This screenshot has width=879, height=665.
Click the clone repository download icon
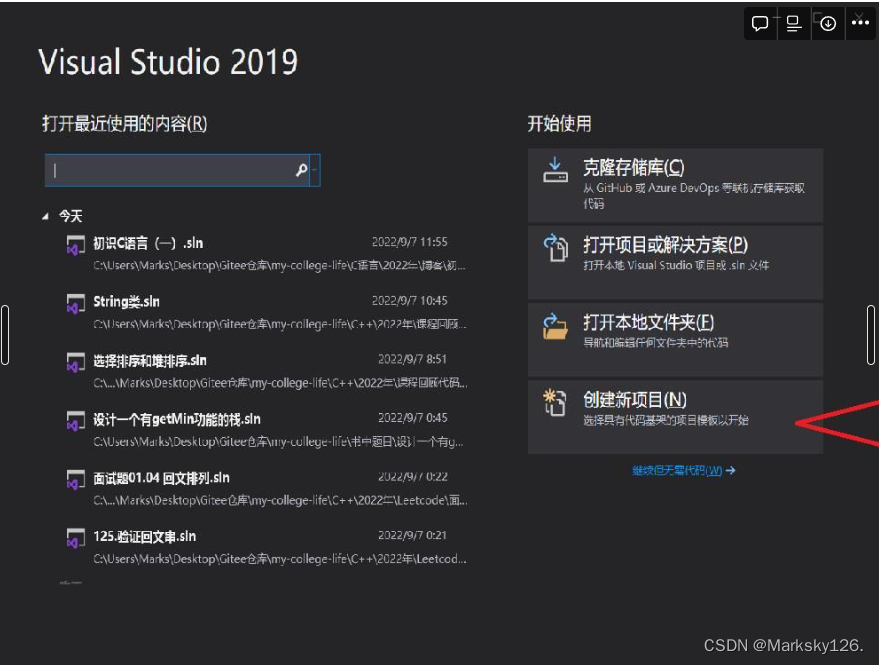point(555,170)
